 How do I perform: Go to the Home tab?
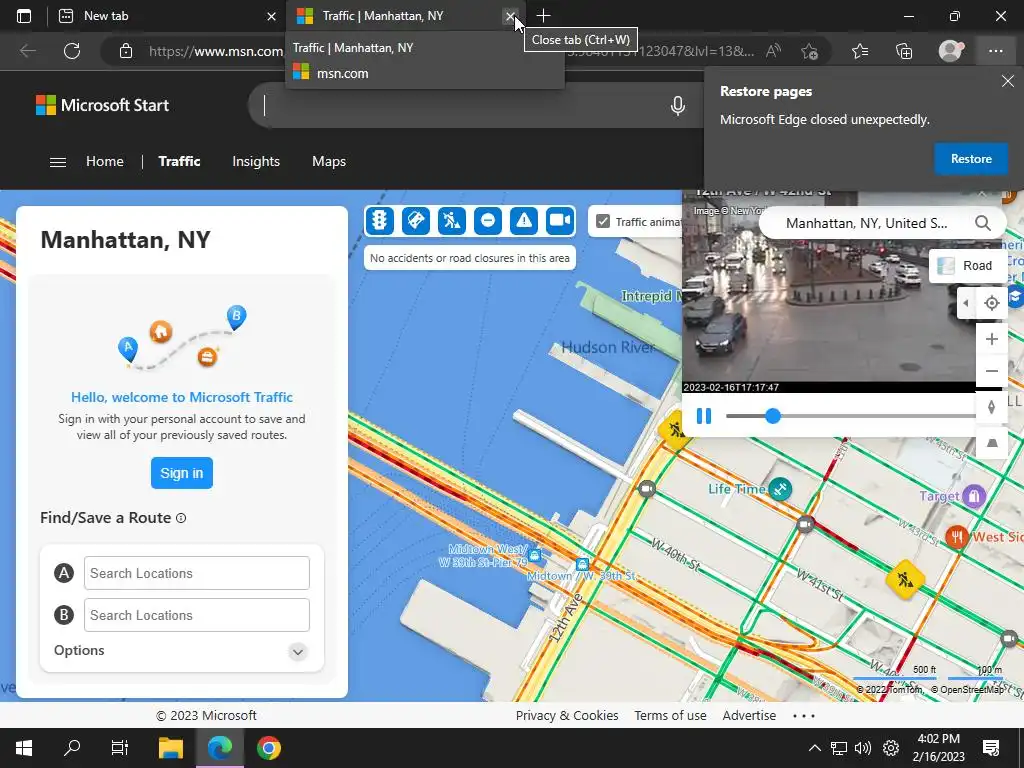(x=104, y=161)
